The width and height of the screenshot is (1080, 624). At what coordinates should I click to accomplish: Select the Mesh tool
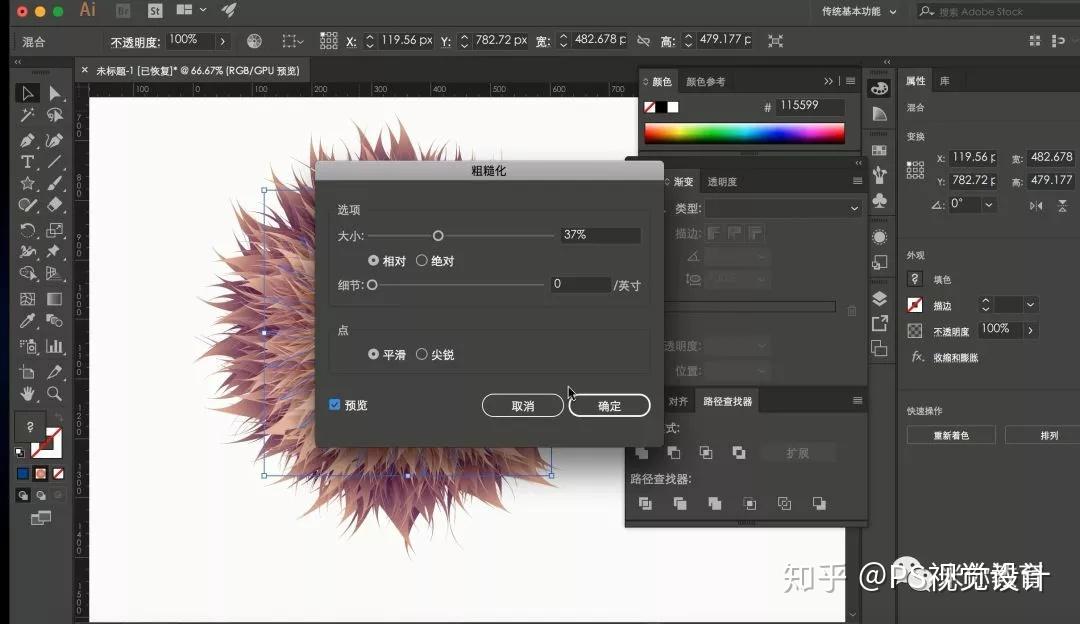27,299
